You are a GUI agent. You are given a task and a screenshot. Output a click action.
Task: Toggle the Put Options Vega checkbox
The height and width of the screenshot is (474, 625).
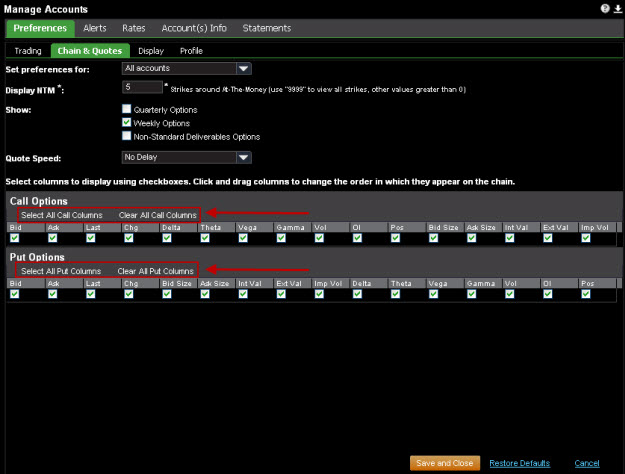pyautogui.click(x=434, y=294)
